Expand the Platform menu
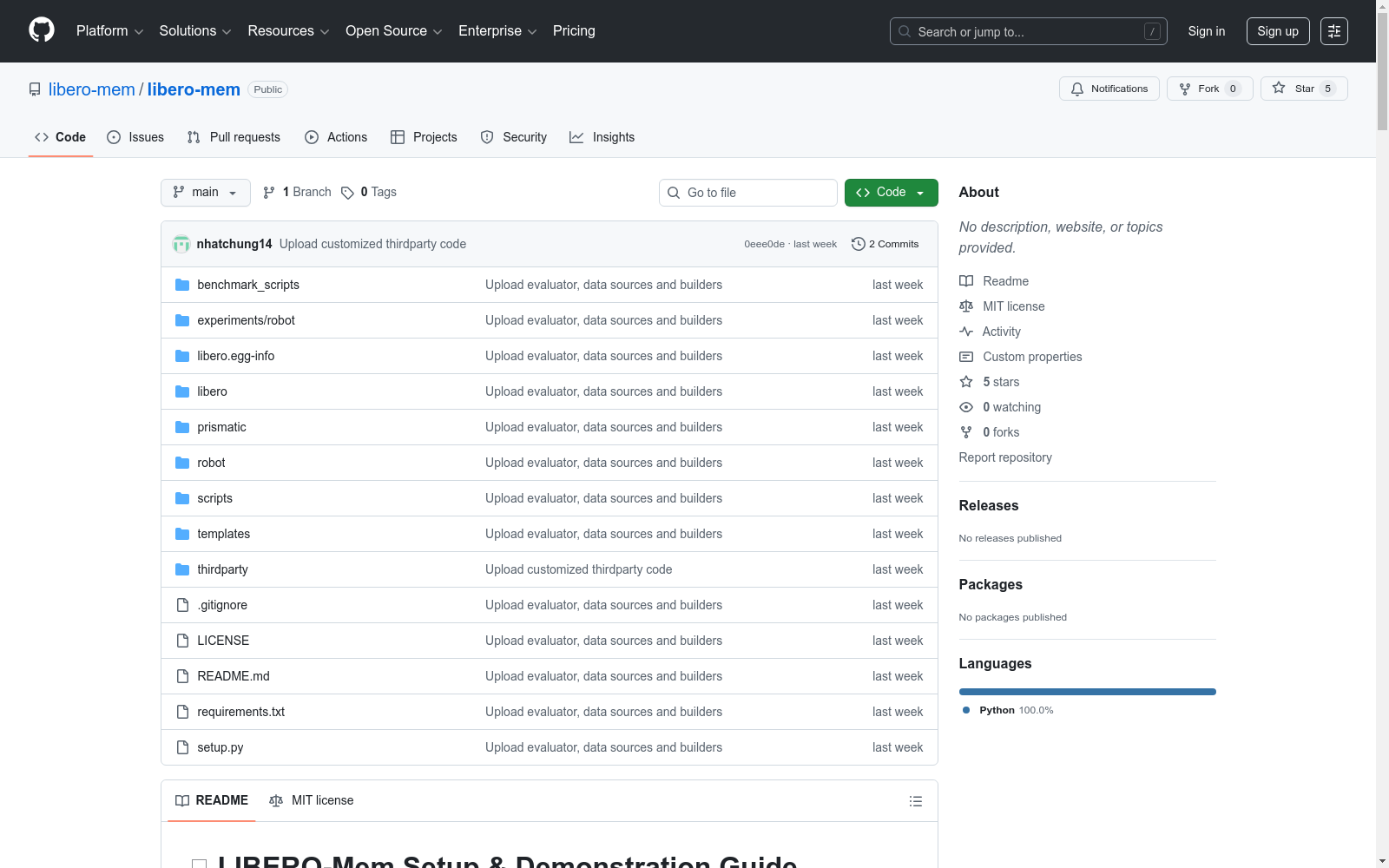This screenshot has height=868, width=1389. (x=109, y=31)
